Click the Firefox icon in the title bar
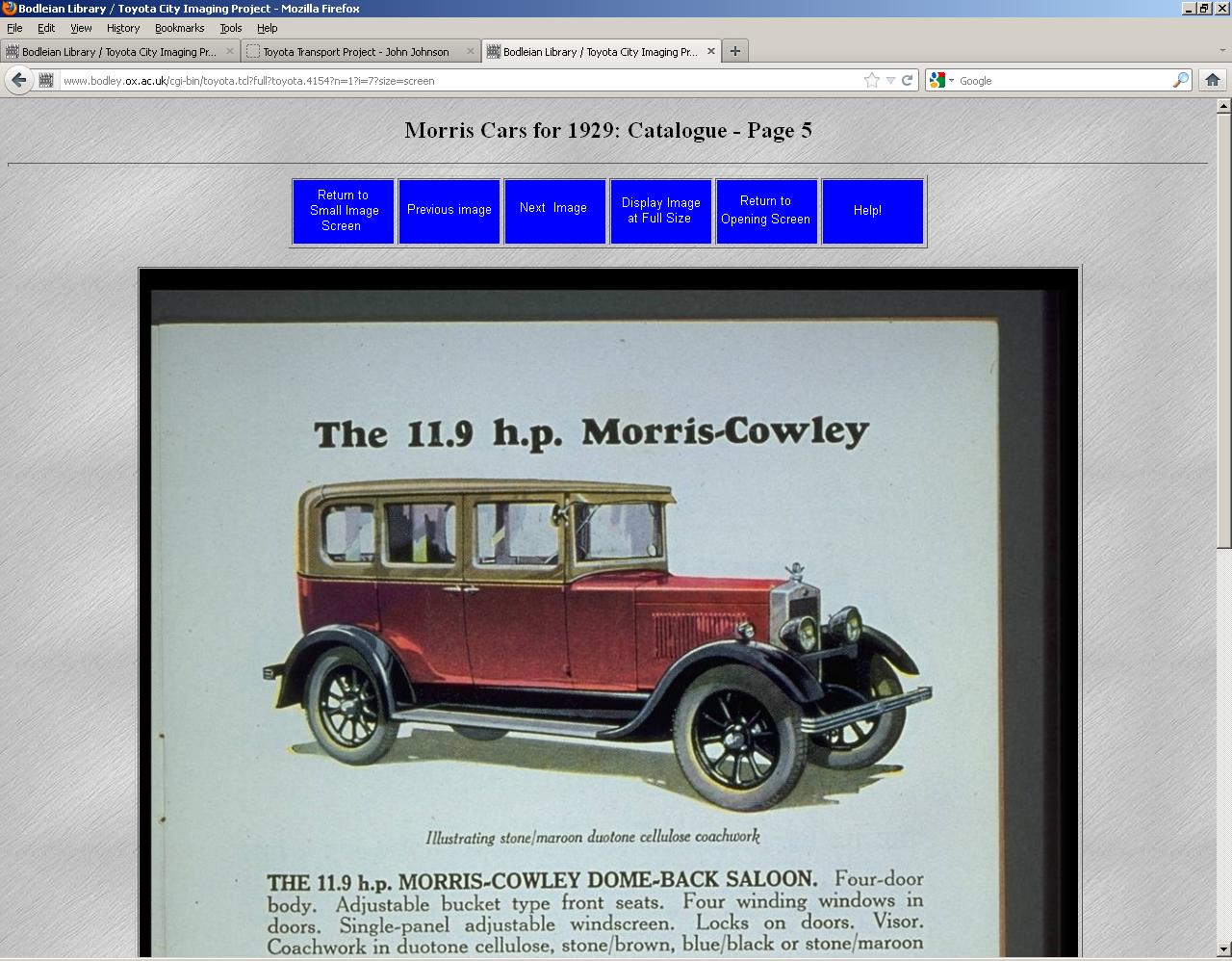The width and height of the screenshot is (1232, 961). [x=8, y=8]
